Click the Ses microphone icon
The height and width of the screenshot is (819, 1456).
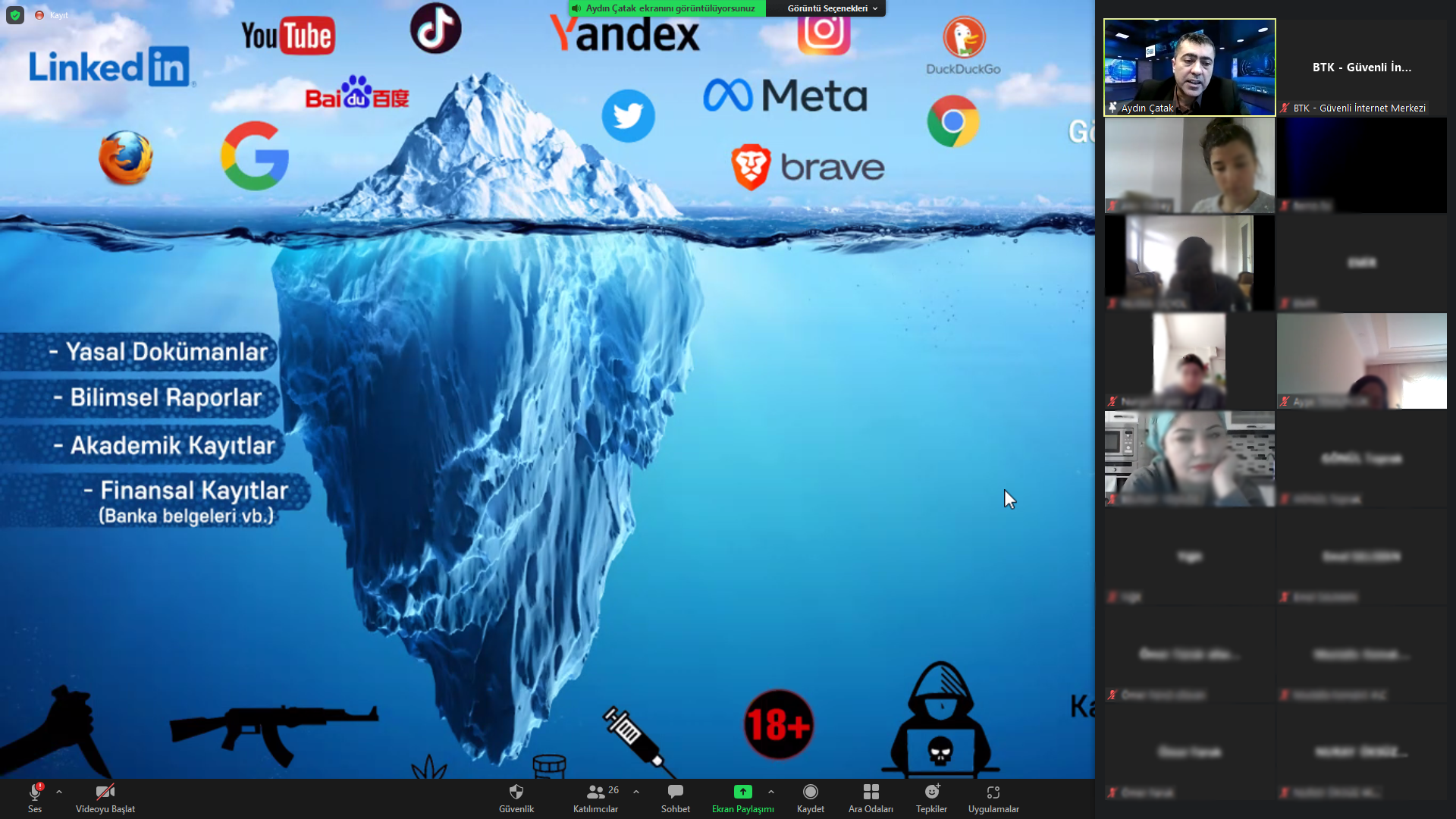(35, 792)
